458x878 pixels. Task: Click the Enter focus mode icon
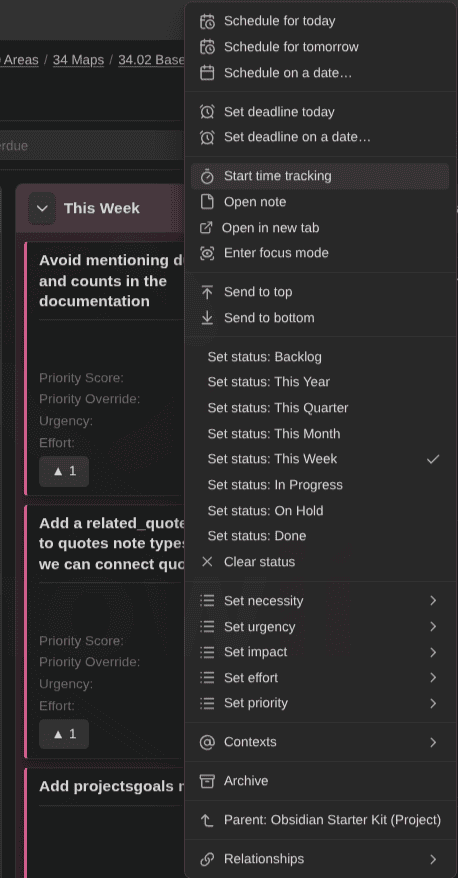pos(207,253)
